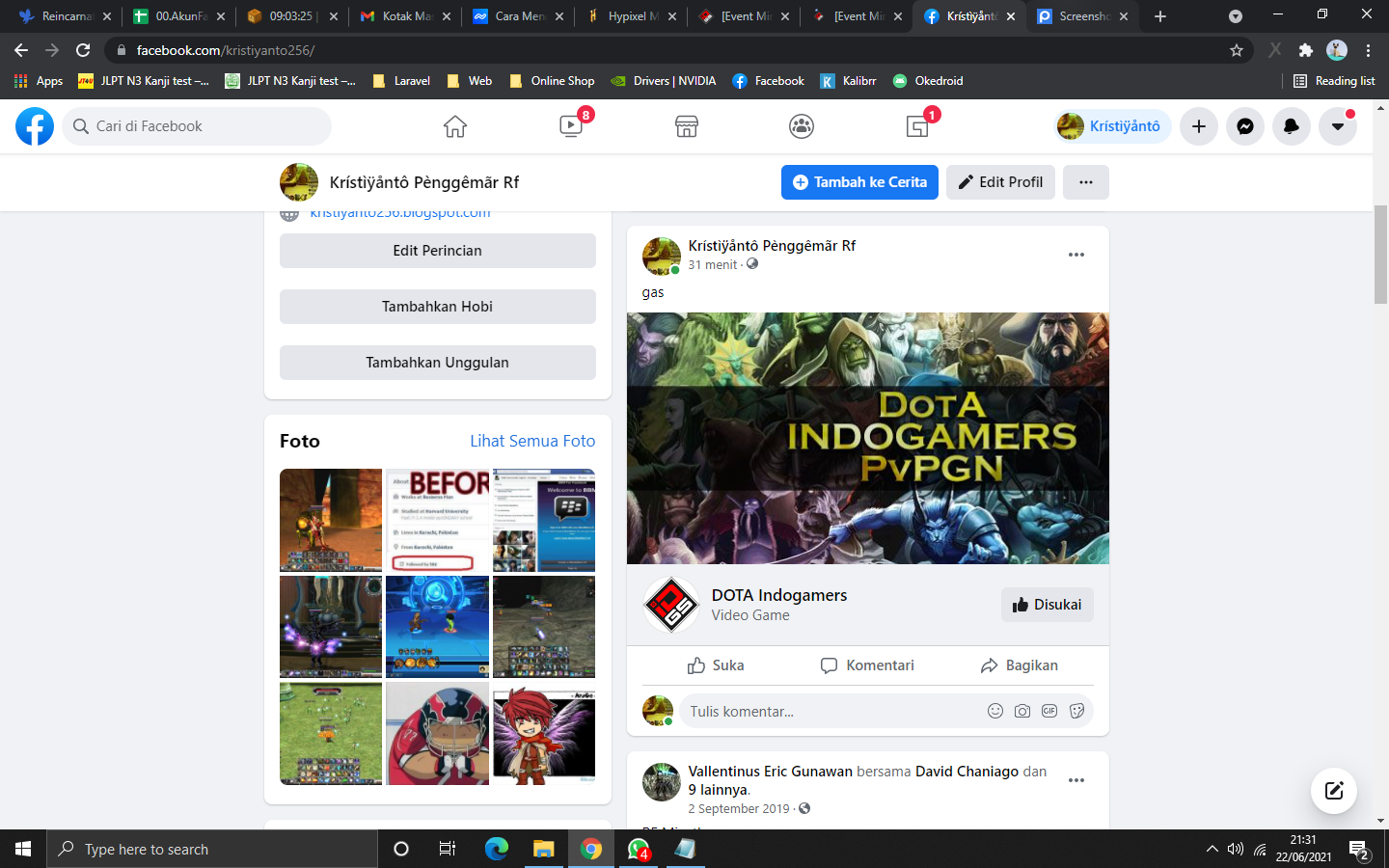Click the Edit Profil button
The width and height of the screenshot is (1389, 868).
1000,182
